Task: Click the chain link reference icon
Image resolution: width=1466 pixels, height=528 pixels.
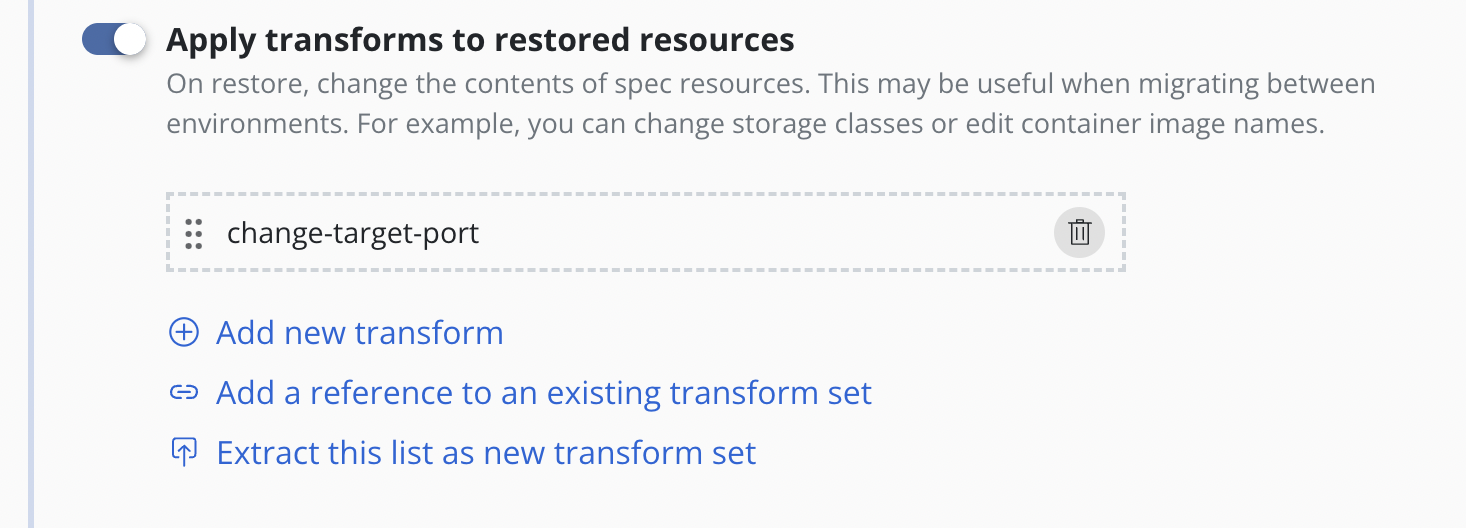Action: [183, 393]
